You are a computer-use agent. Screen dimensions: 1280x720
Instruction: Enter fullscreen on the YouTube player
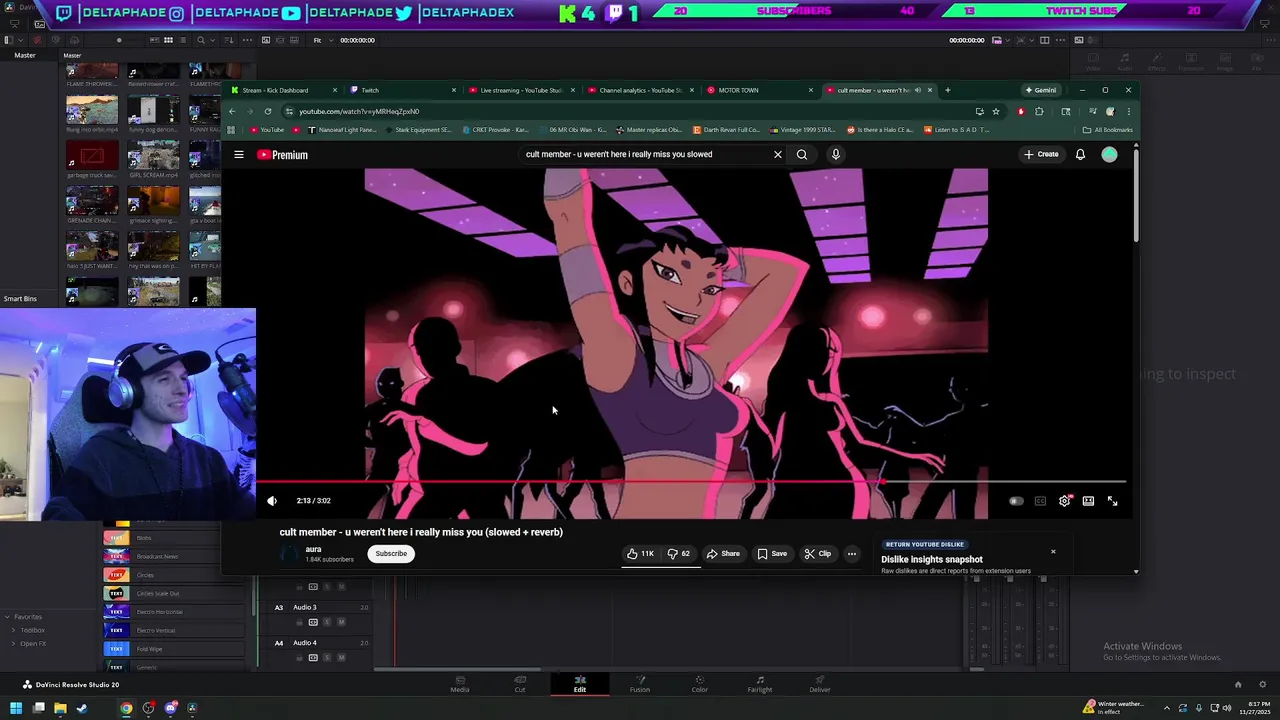(x=1112, y=501)
